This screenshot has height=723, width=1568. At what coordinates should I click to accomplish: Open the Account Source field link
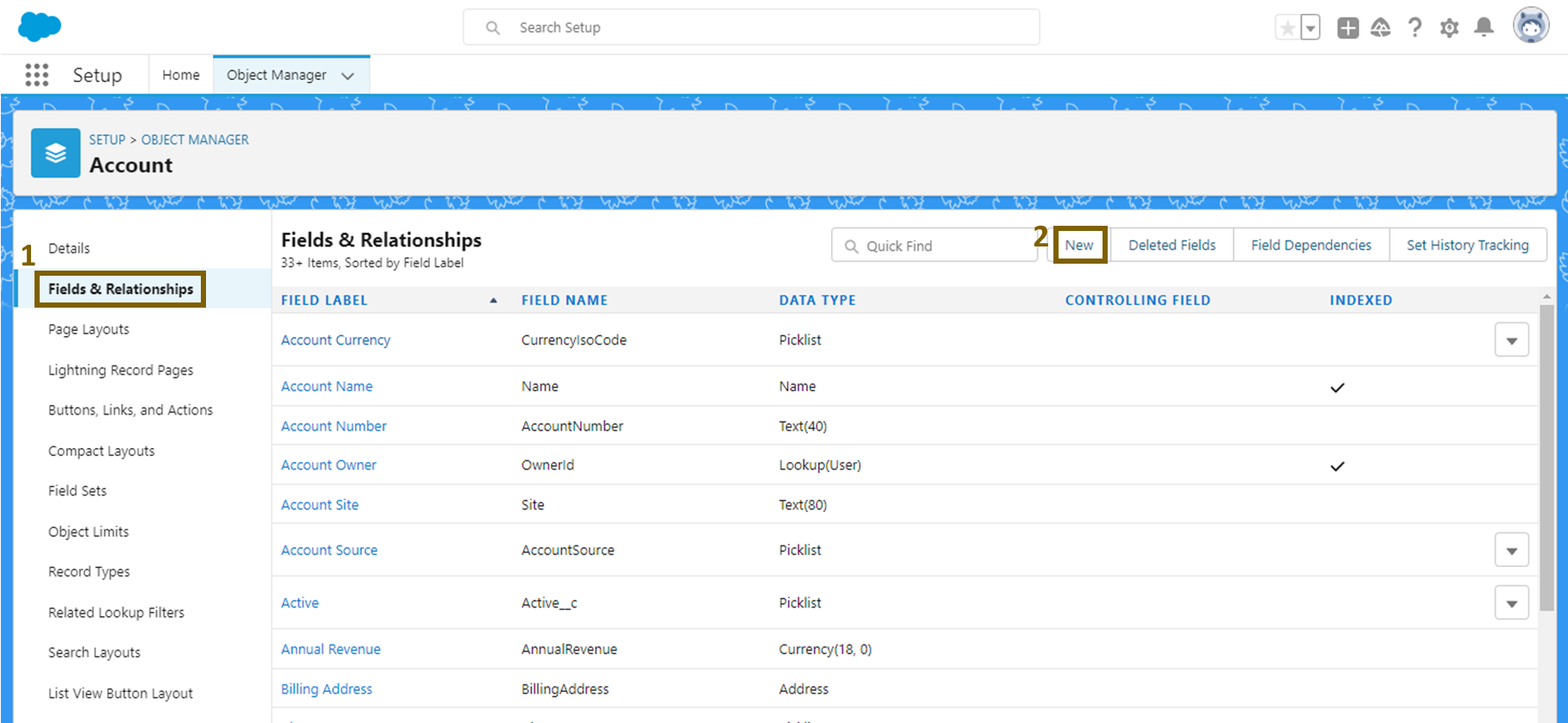pyautogui.click(x=329, y=550)
